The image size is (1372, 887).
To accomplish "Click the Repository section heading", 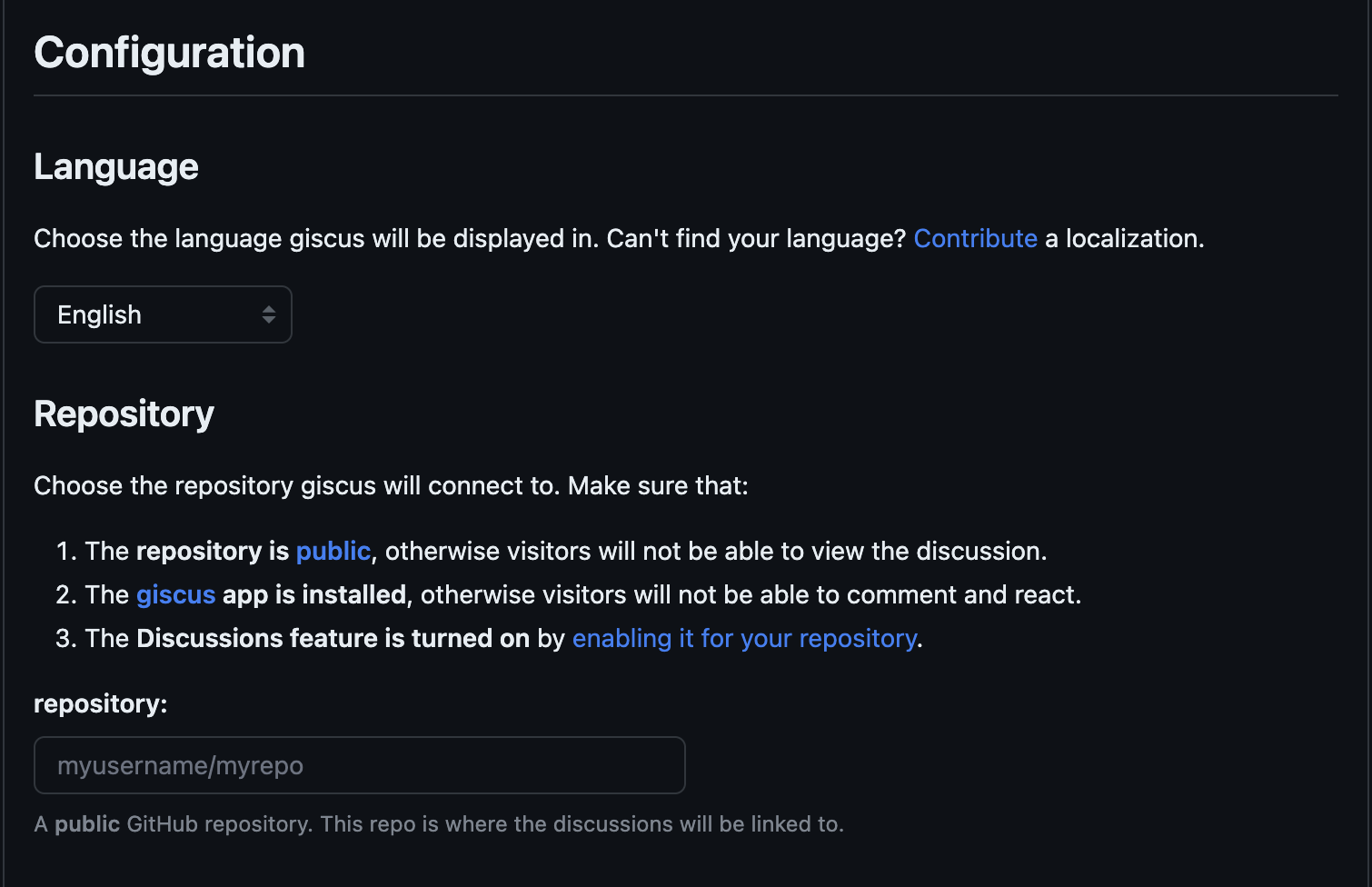I will pyautogui.click(x=124, y=414).
